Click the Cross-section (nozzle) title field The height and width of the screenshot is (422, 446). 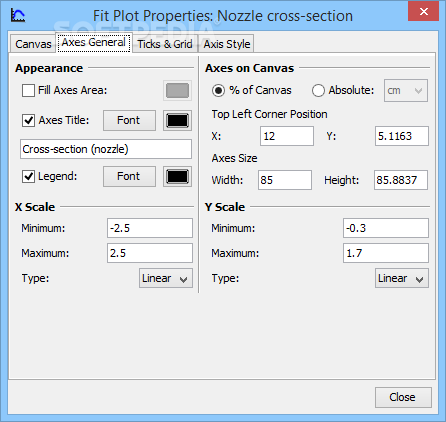(x=106, y=149)
